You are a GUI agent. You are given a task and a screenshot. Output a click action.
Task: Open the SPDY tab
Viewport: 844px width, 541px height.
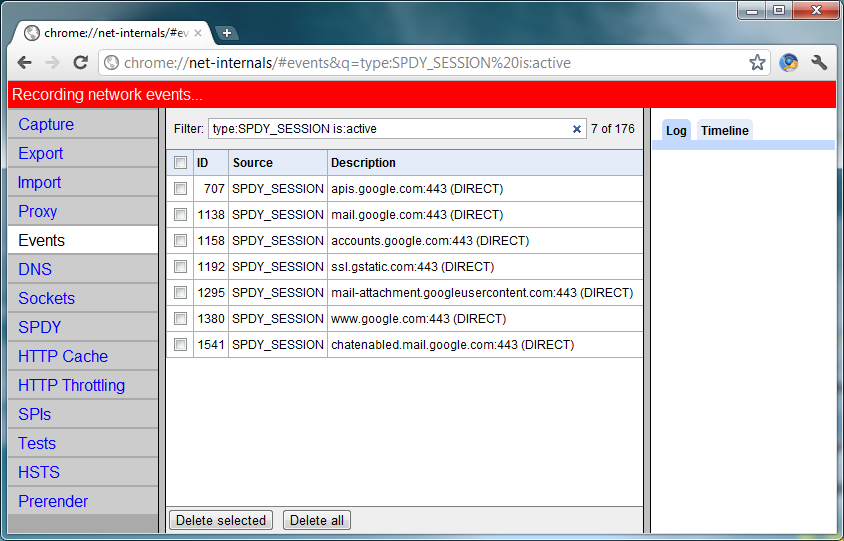(x=83, y=327)
